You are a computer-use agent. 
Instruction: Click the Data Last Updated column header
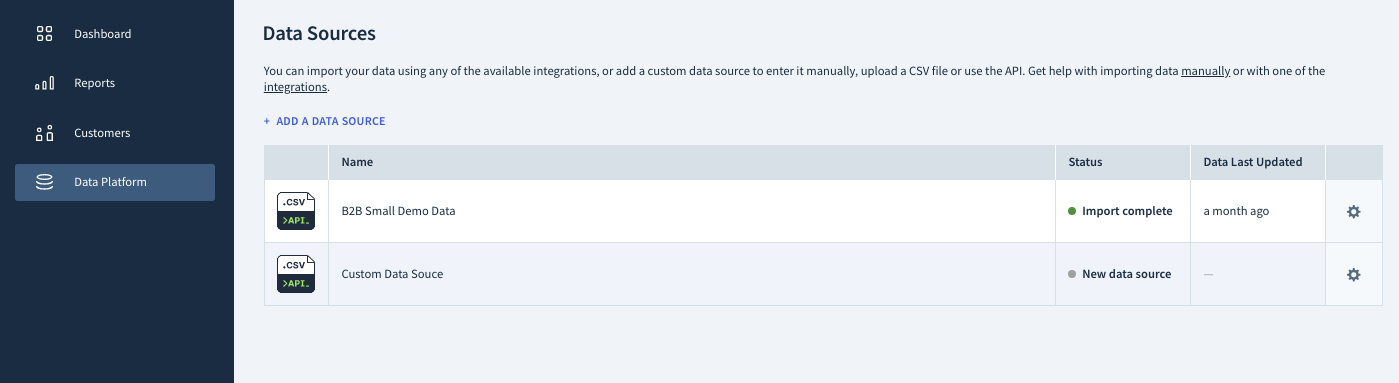tap(1252, 162)
